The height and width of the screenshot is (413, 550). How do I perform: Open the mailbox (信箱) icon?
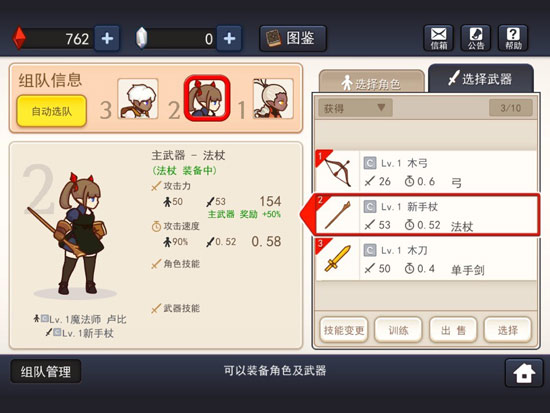438,38
